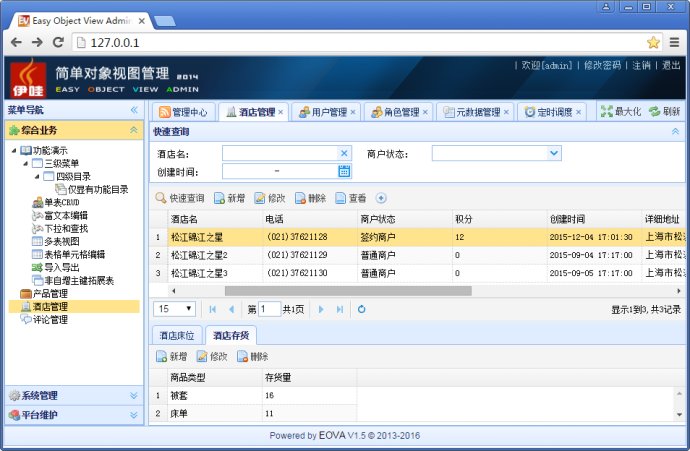Collapse the 菜单导航 sidebar panel
This screenshot has height=451, width=690.
tap(134, 110)
